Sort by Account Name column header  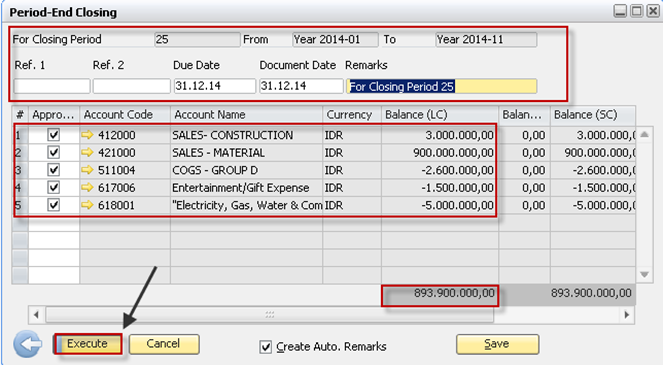click(247, 115)
